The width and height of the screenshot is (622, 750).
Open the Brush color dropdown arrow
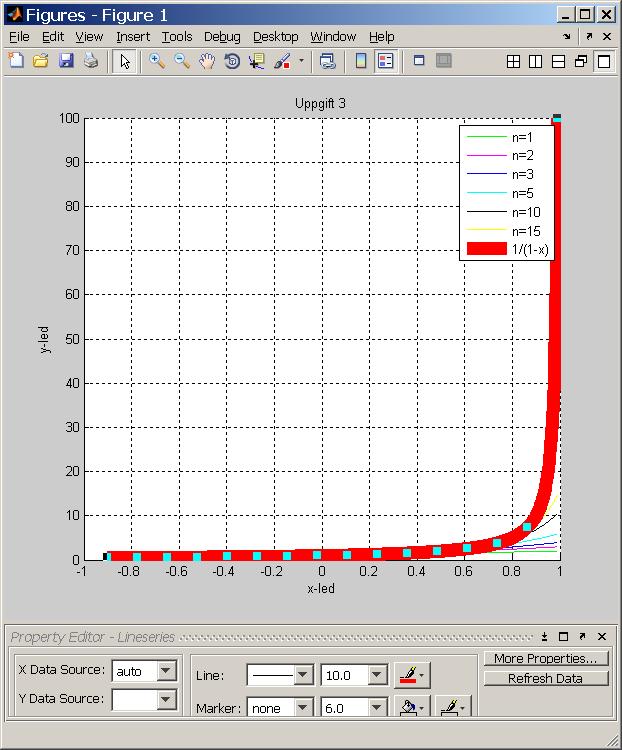[301, 61]
